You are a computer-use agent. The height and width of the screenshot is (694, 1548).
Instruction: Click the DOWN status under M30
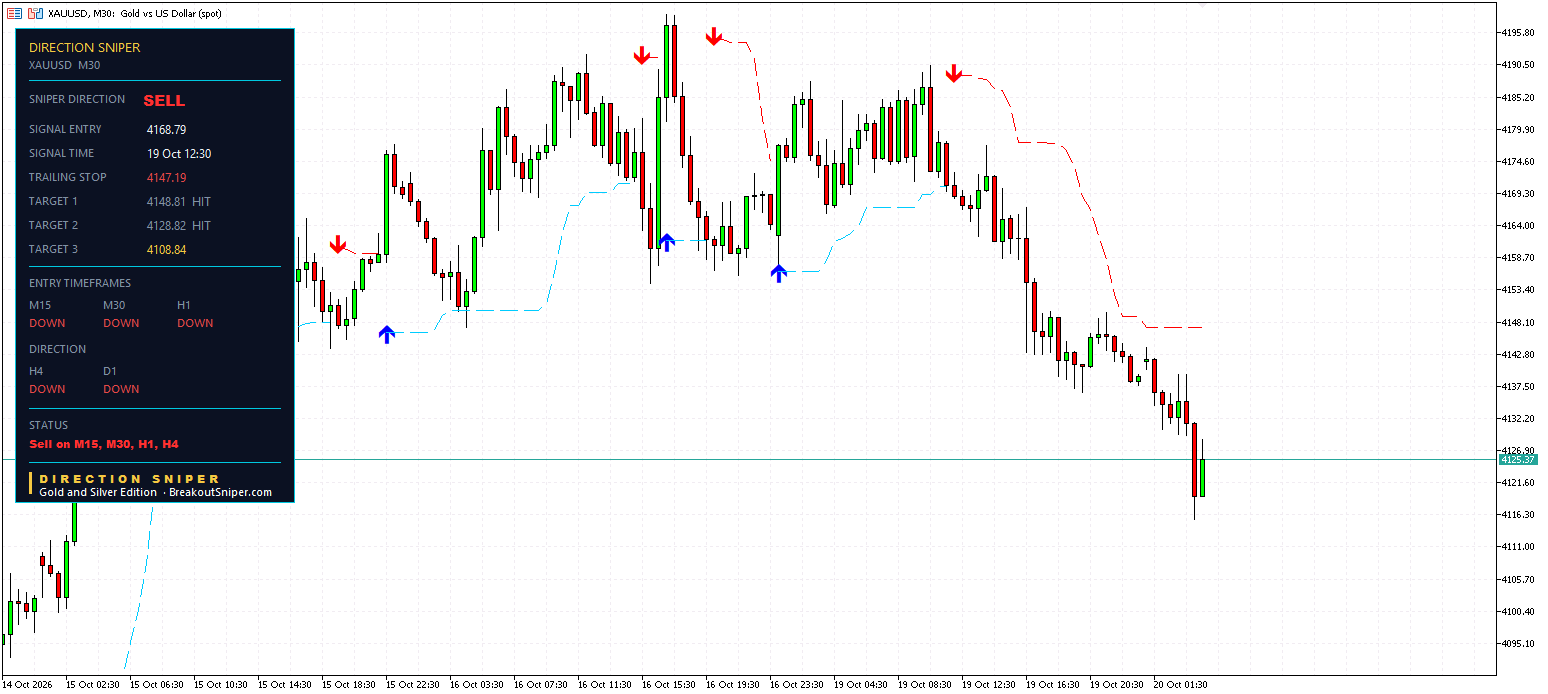[x=121, y=323]
